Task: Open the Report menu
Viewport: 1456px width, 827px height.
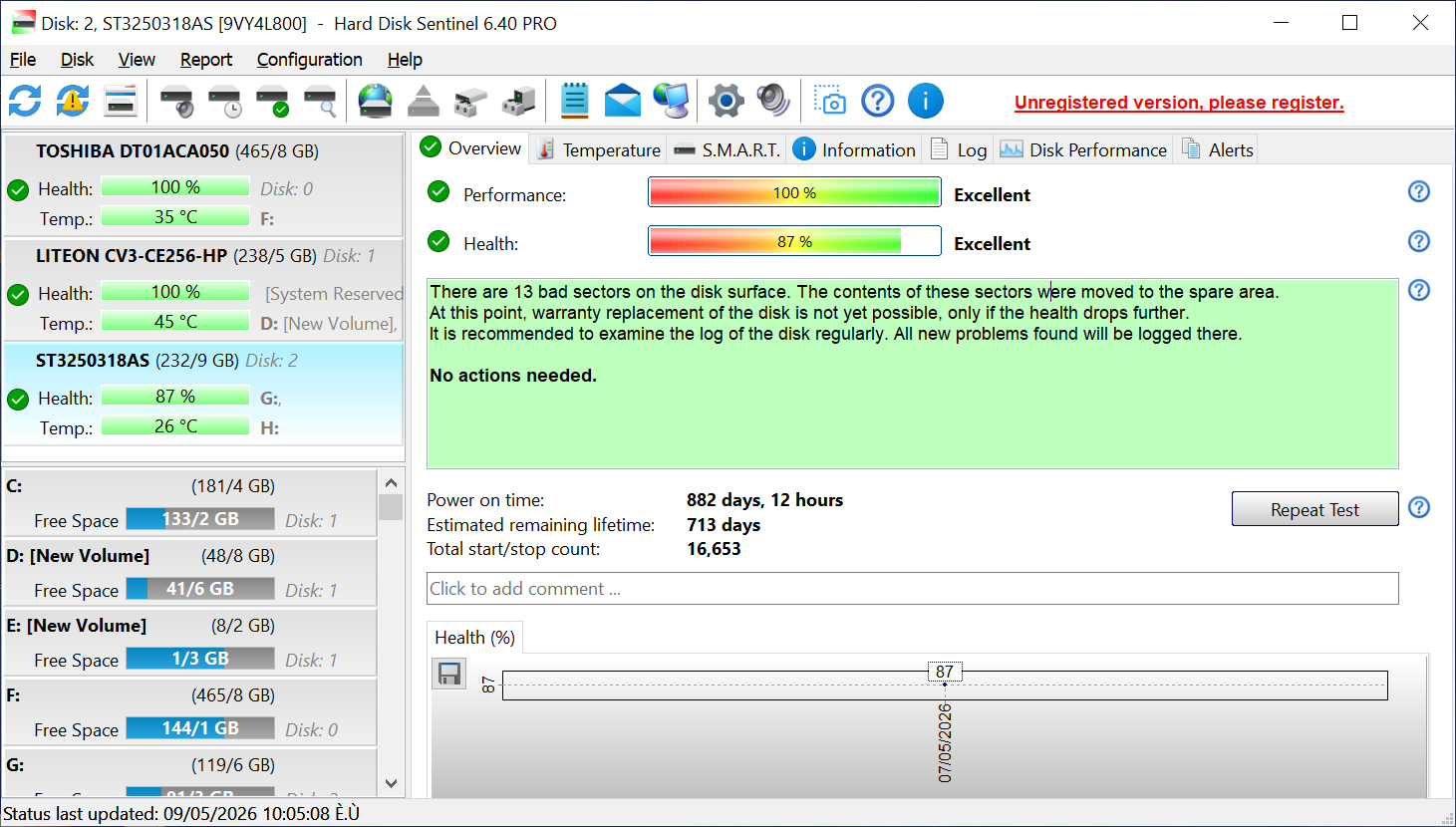Action: pos(206,60)
